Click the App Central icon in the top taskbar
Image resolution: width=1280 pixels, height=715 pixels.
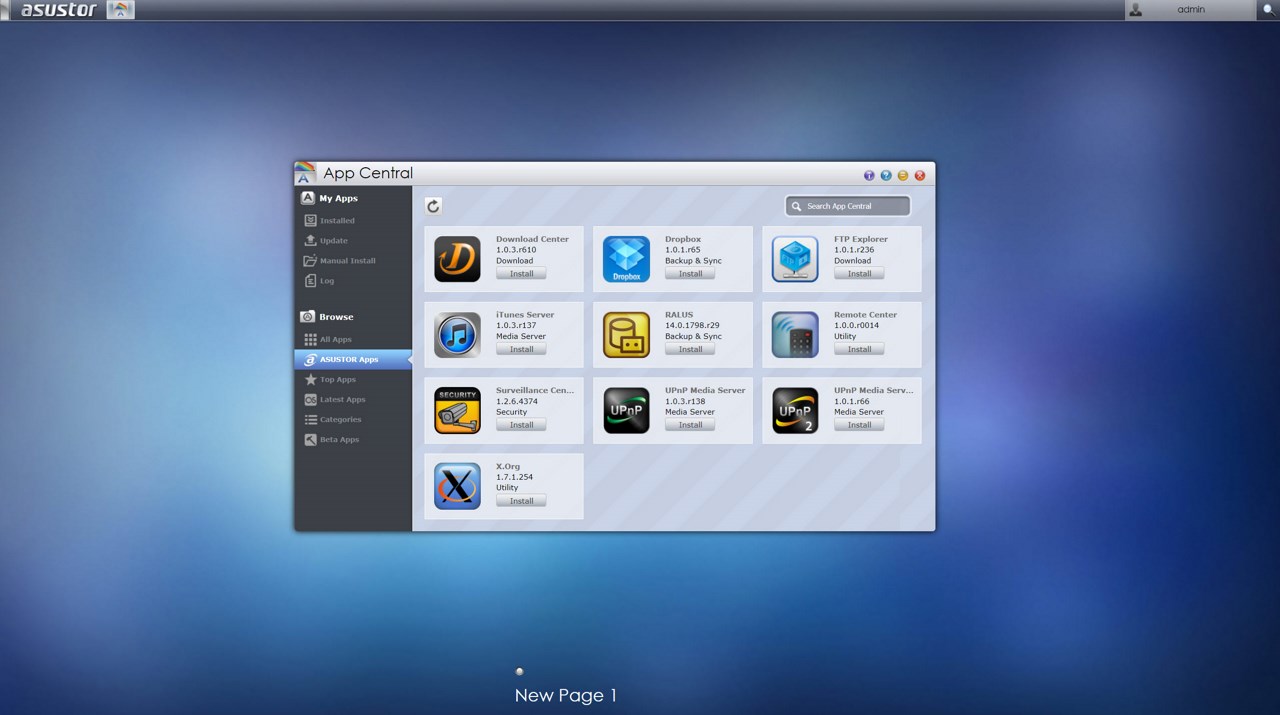tap(120, 10)
